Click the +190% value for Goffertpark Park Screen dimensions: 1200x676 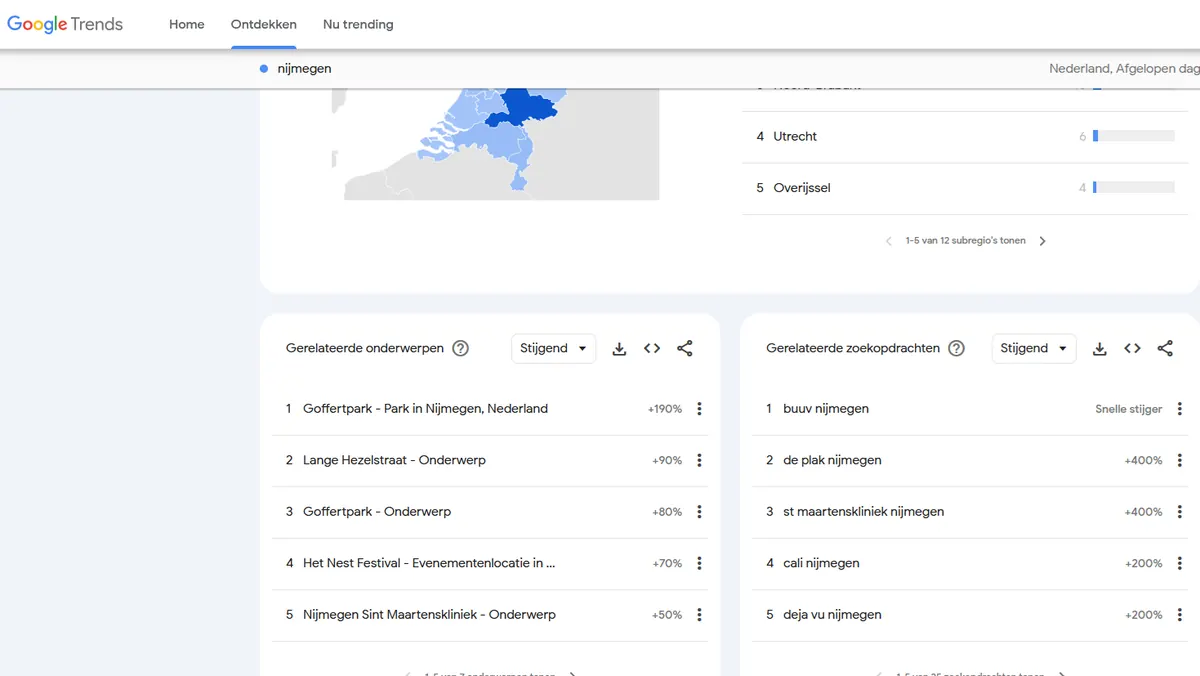pyautogui.click(x=665, y=409)
